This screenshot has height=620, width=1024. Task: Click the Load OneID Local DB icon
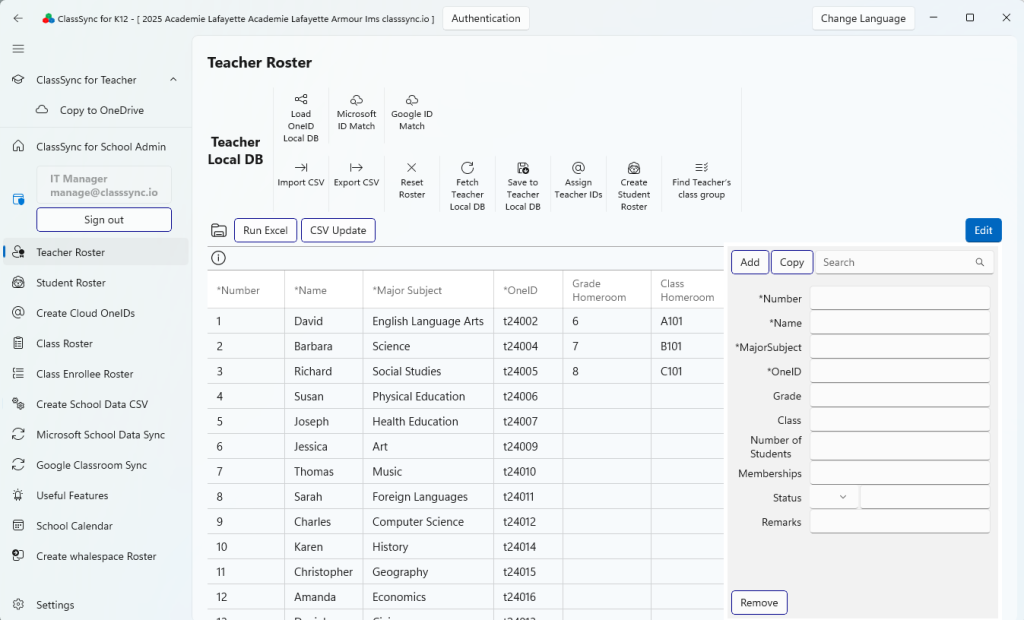point(300,99)
